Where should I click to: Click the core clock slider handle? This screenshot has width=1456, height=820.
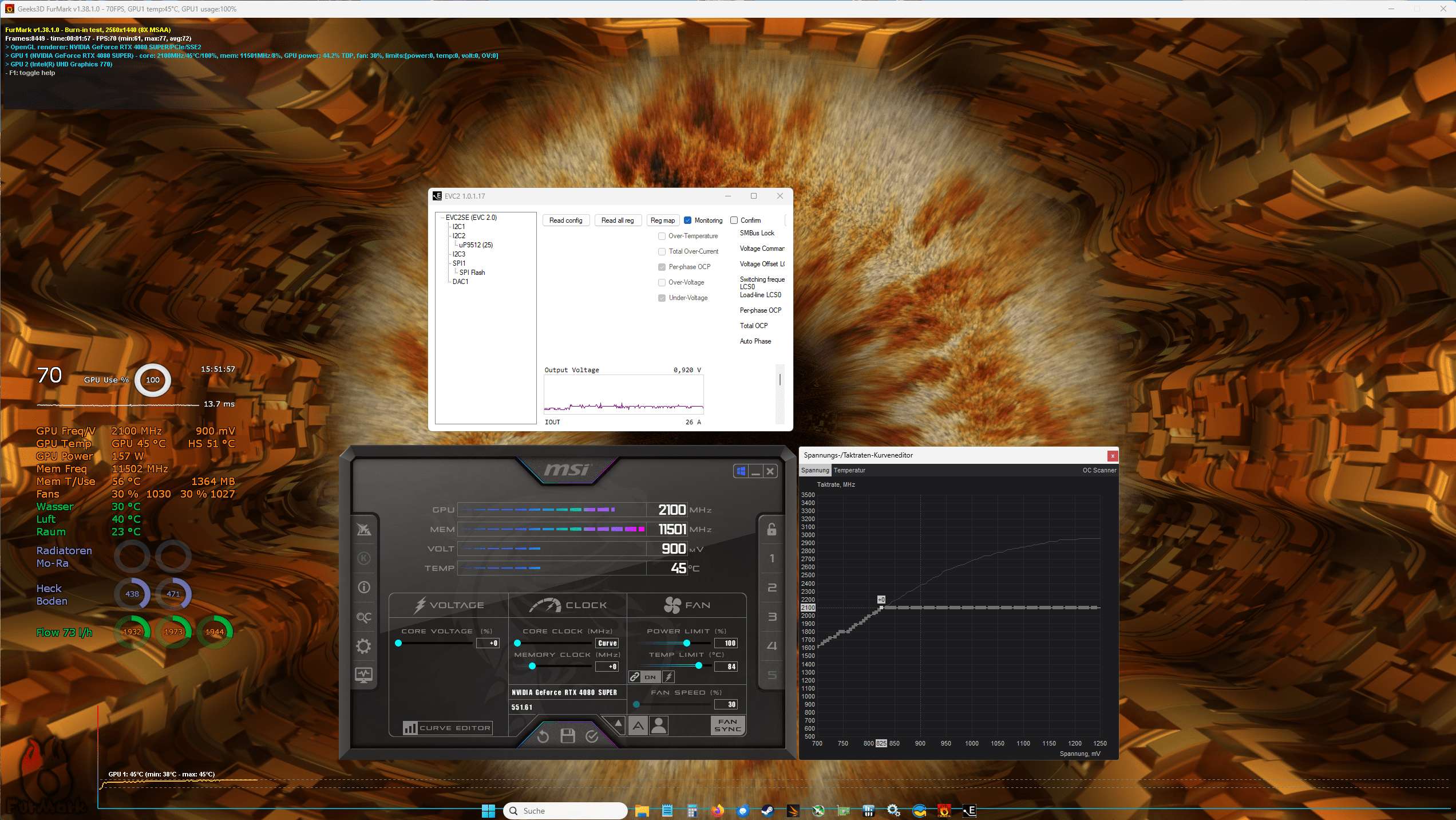coord(517,643)
